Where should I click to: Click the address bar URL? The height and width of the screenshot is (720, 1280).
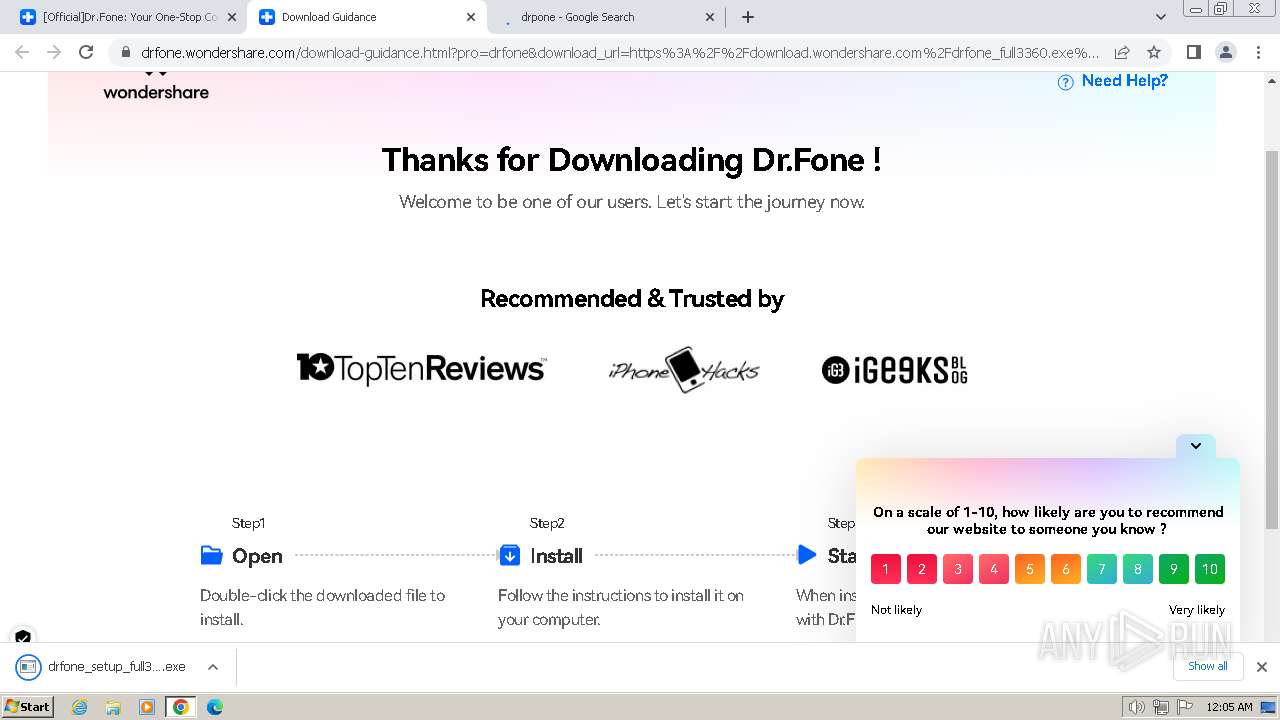point(620,52)
